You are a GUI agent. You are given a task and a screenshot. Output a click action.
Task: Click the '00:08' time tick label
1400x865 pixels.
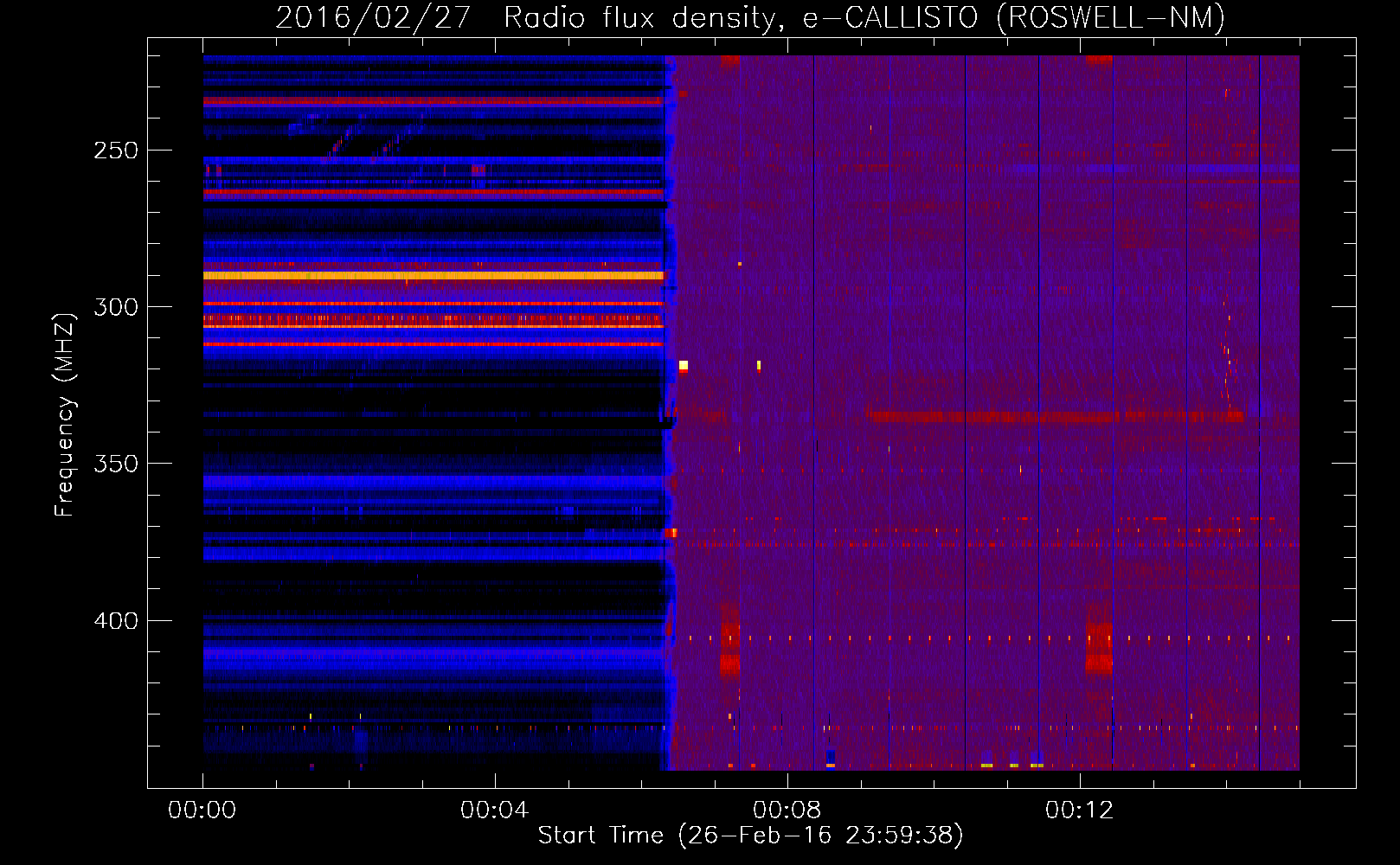click(x=787, y=811)
